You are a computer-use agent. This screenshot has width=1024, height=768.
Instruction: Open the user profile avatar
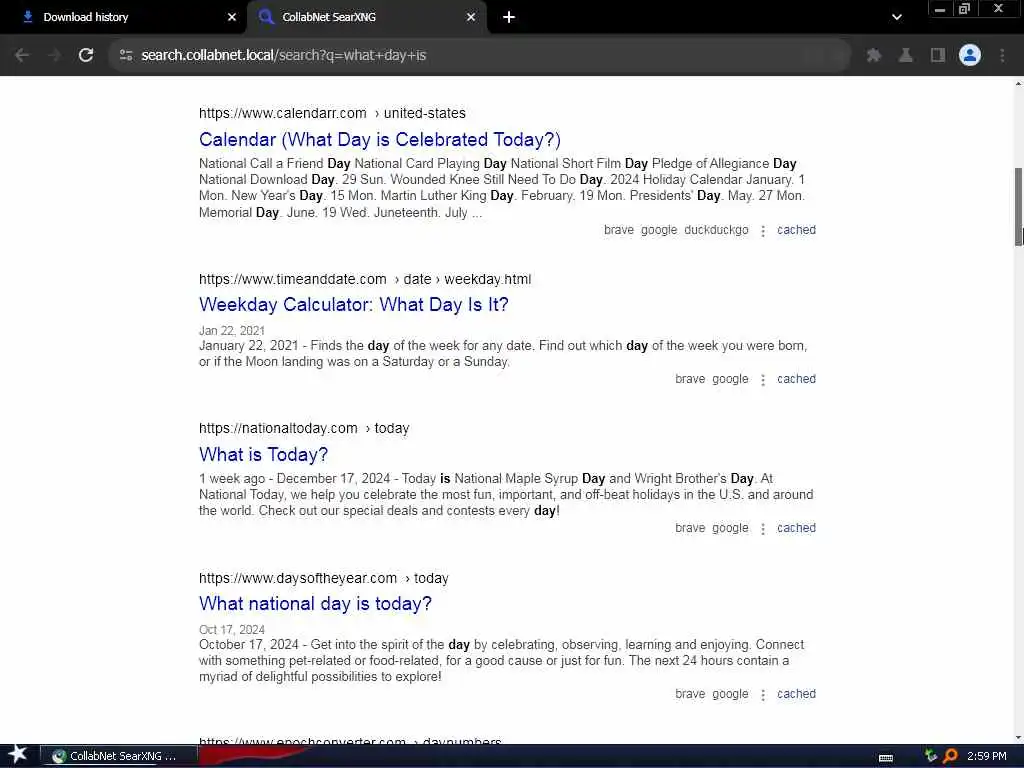[x=970, y=56]
